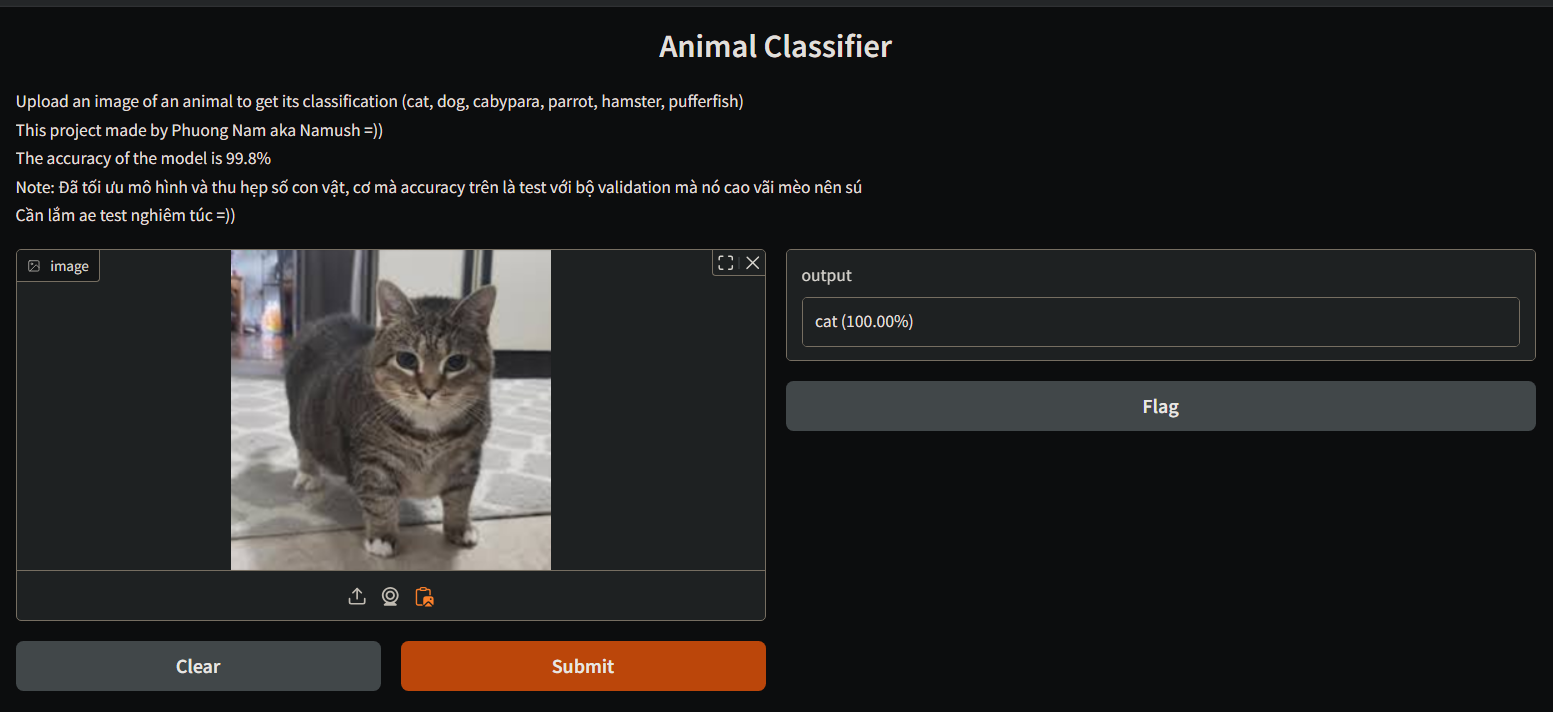Screen dimensions: 1553x712
Task: Click the fullscreen toggle on the image
Action: tap(725, 263)
